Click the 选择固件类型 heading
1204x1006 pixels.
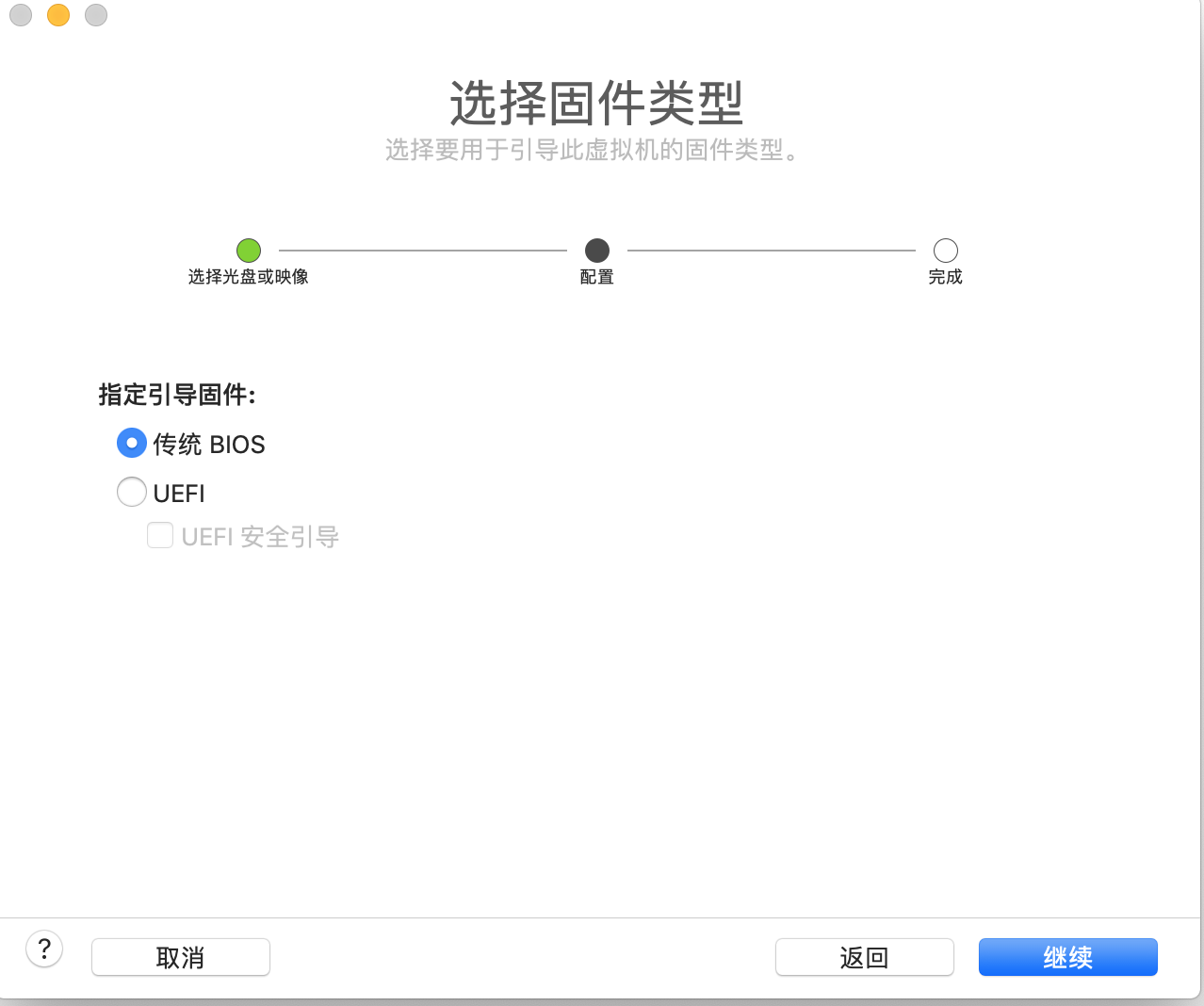tap(596, 103)
